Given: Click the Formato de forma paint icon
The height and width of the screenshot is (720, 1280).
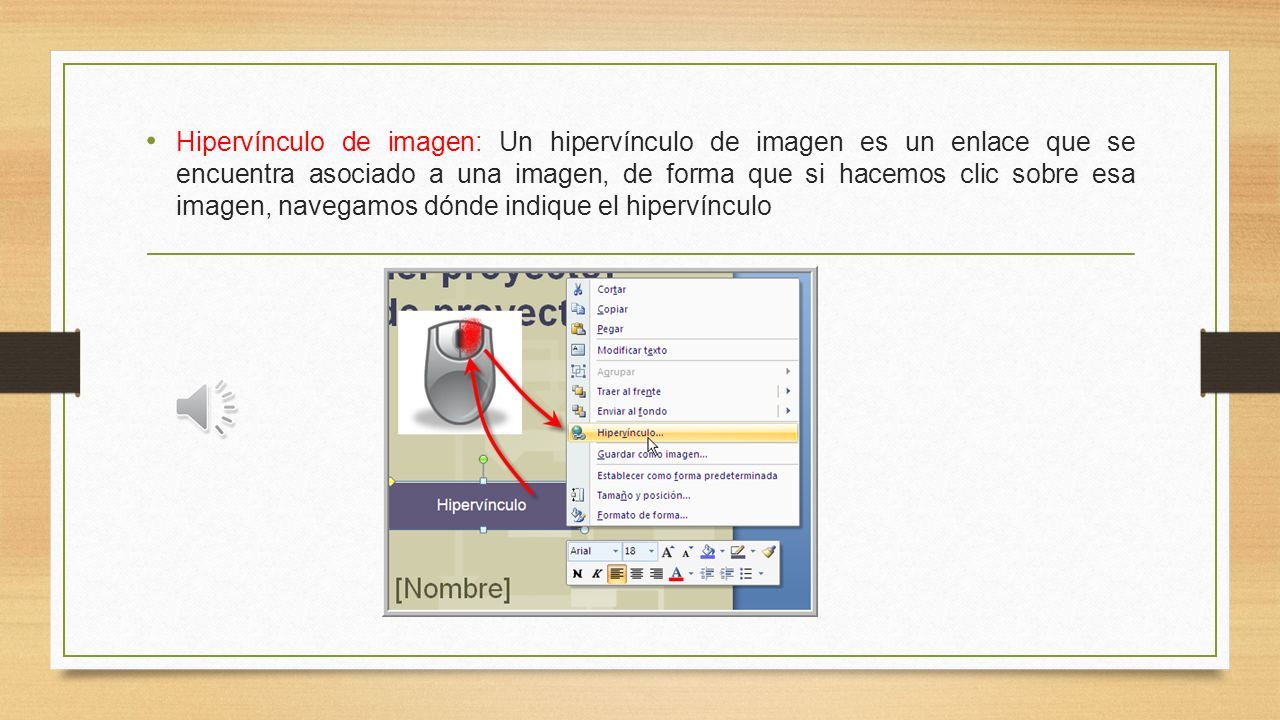Looking at the screenshot, I should [x=578, y=515].
